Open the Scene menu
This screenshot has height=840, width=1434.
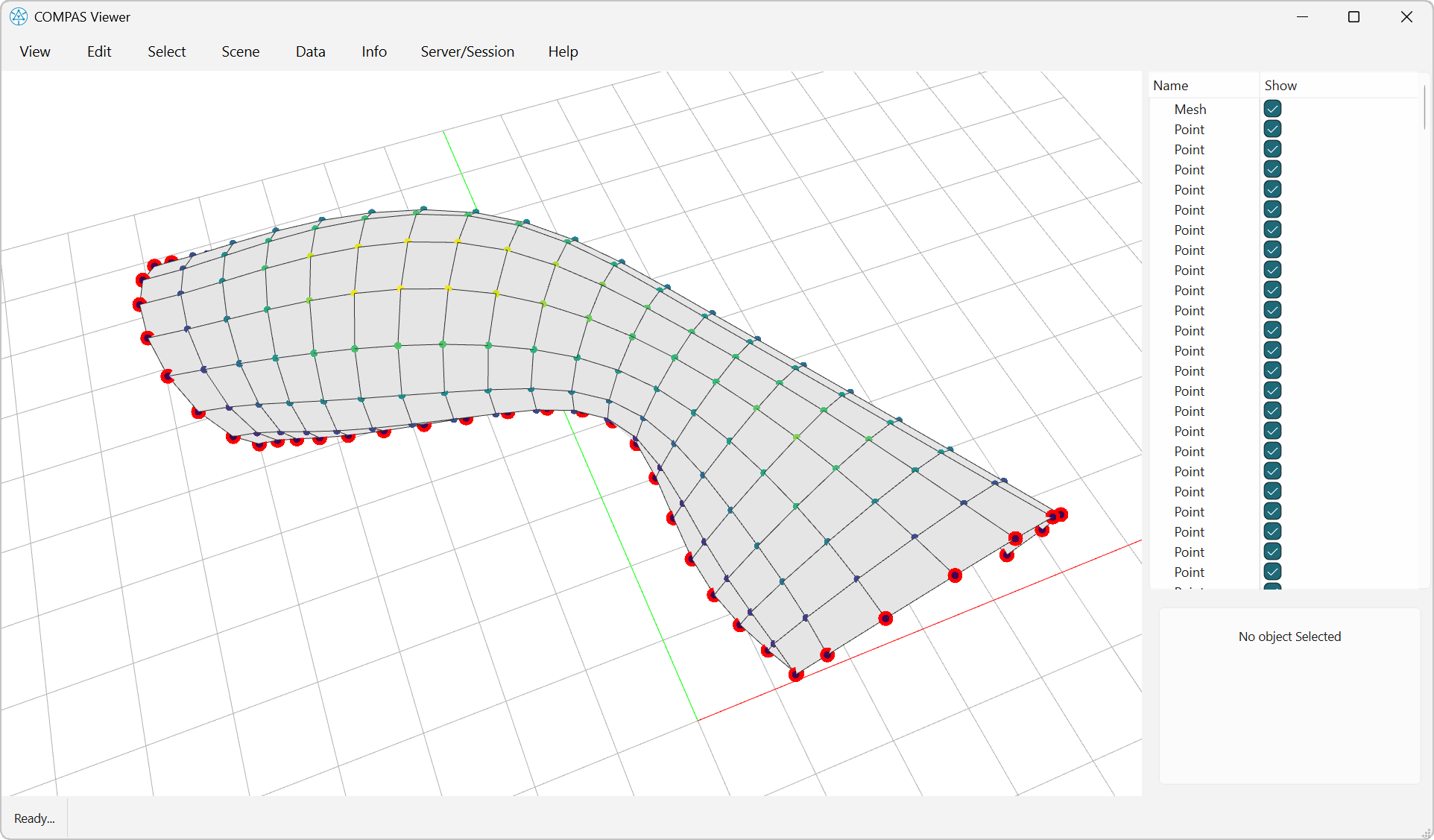[240, 51]
